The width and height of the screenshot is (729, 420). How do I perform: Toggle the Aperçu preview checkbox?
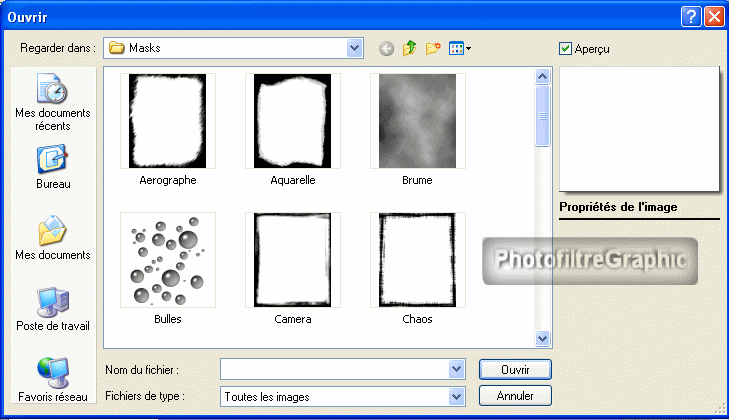[x=566, y=48]
